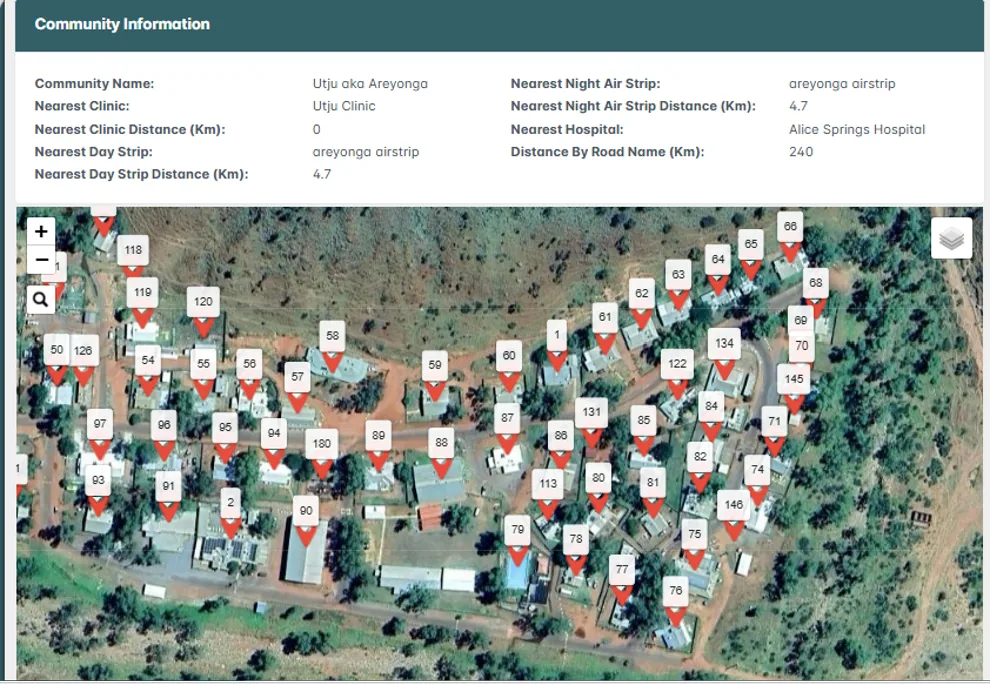Select map marker 77
The width and height of the screenshot is (990, 684).
pos(622,580)
